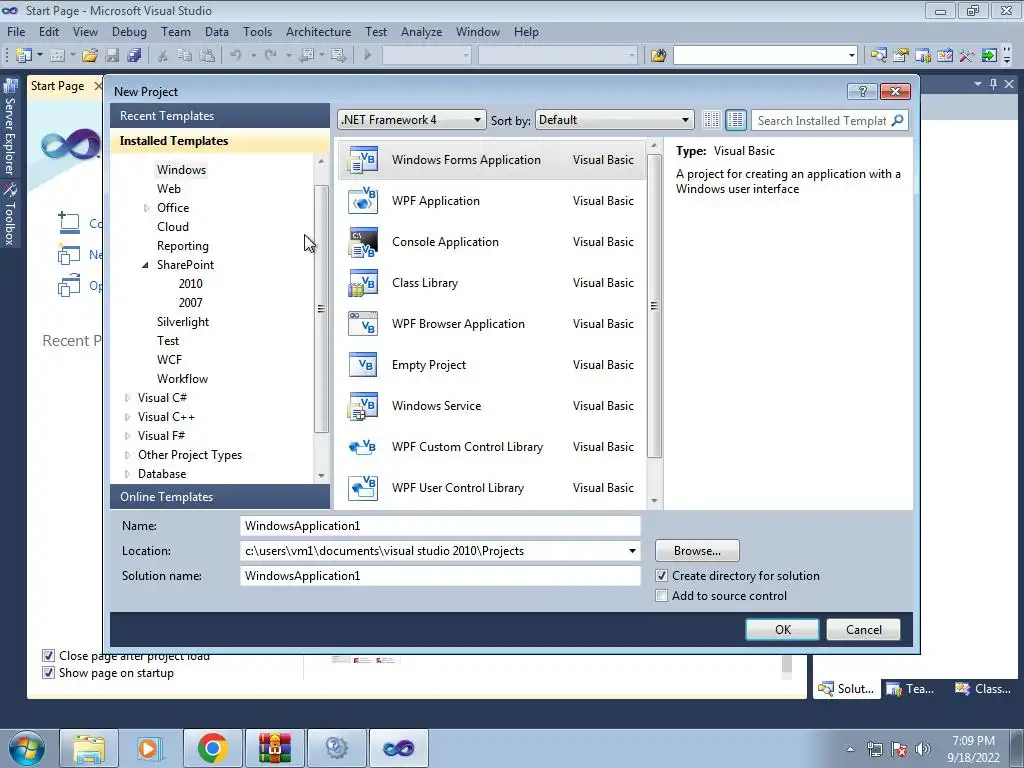Click the Cut toolbar icon
The height and width of the screenshot is (768, 1024).
163,56
